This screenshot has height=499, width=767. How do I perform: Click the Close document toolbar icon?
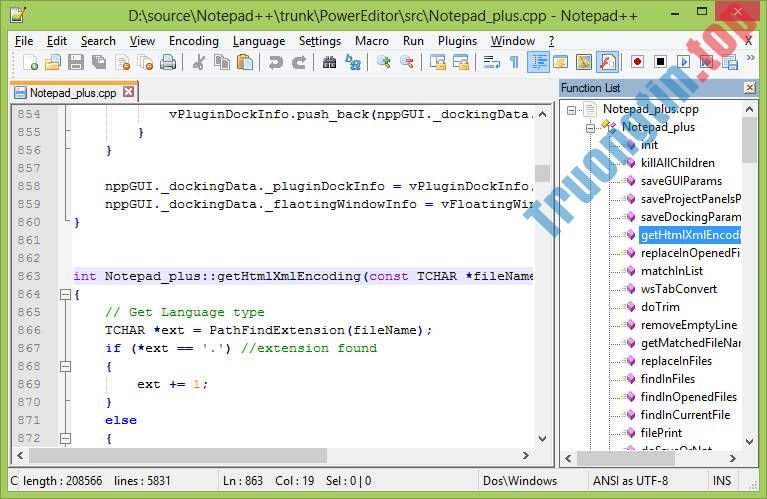pos(122,63)
